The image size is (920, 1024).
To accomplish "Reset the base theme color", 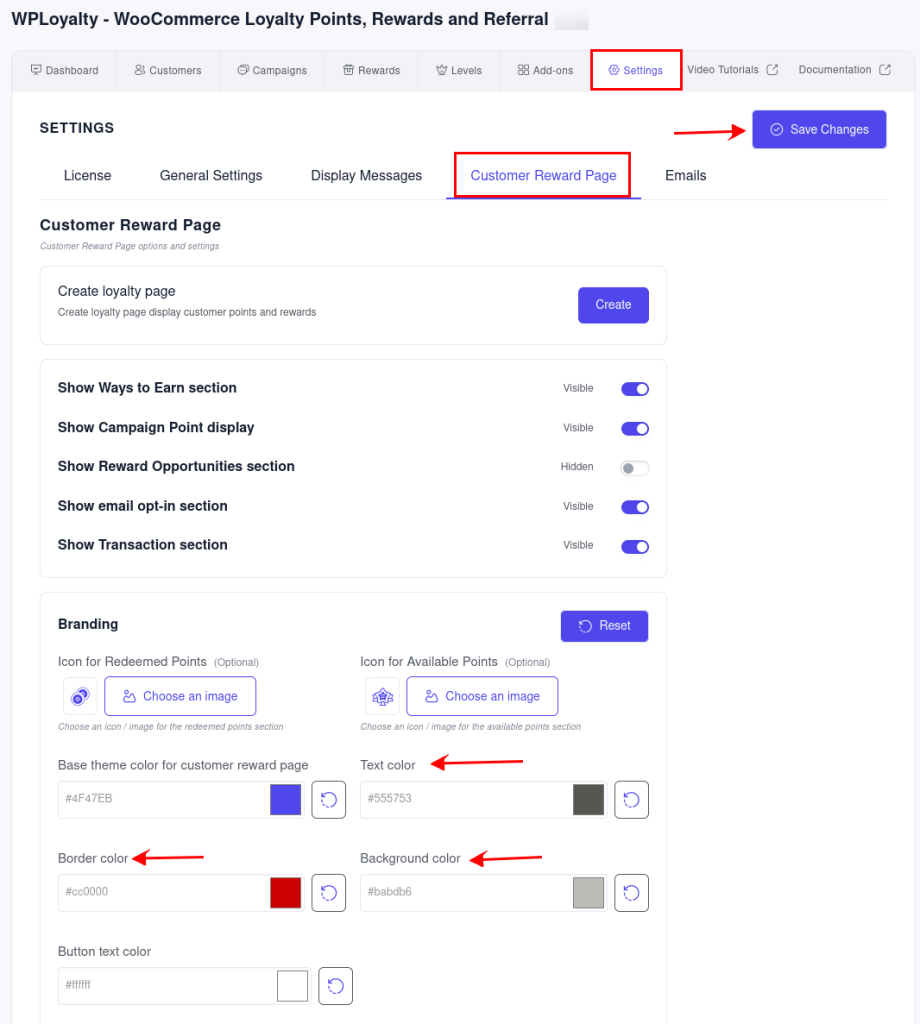I will [328, 799].
